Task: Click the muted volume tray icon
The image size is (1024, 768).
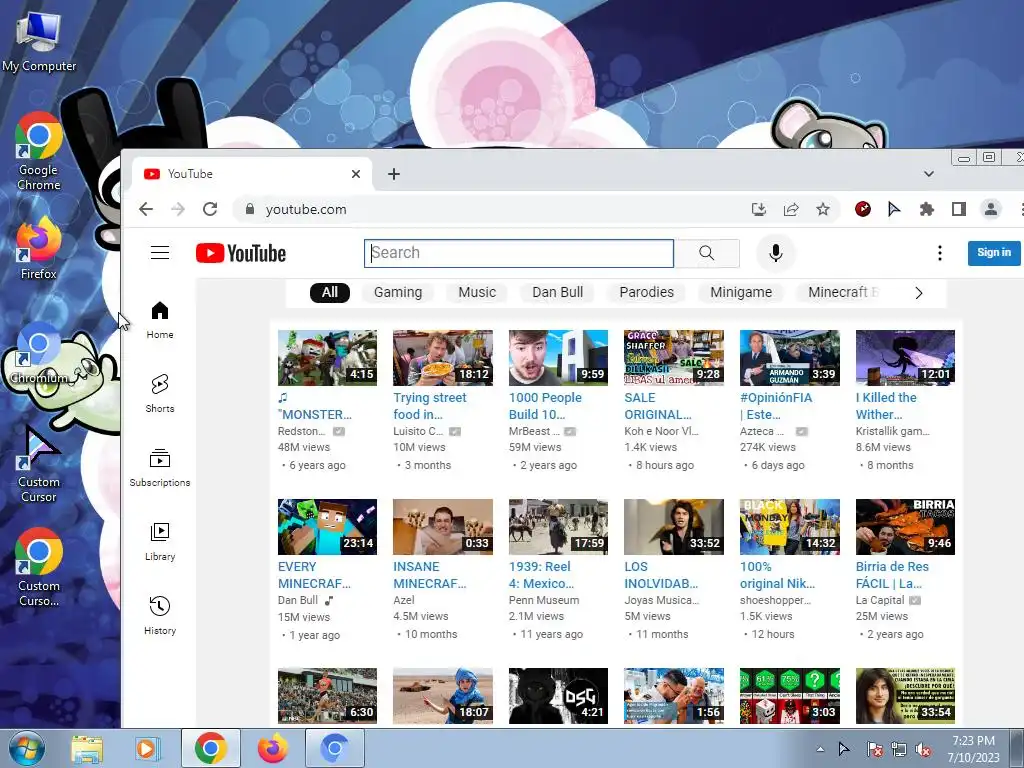Action: (x=923, y=749)
